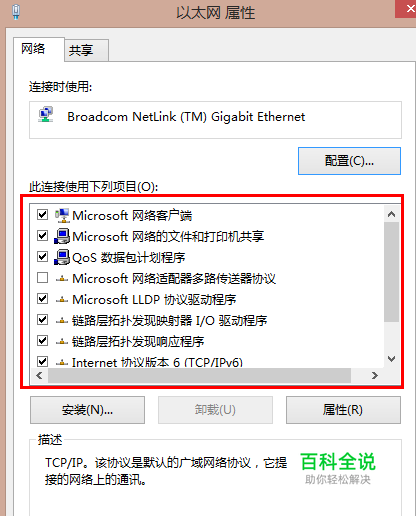Screen dimensions: 416x516
Task: Toggle the QoS 数据包计划程序 checkbox
Action: (x=42, y=257)
